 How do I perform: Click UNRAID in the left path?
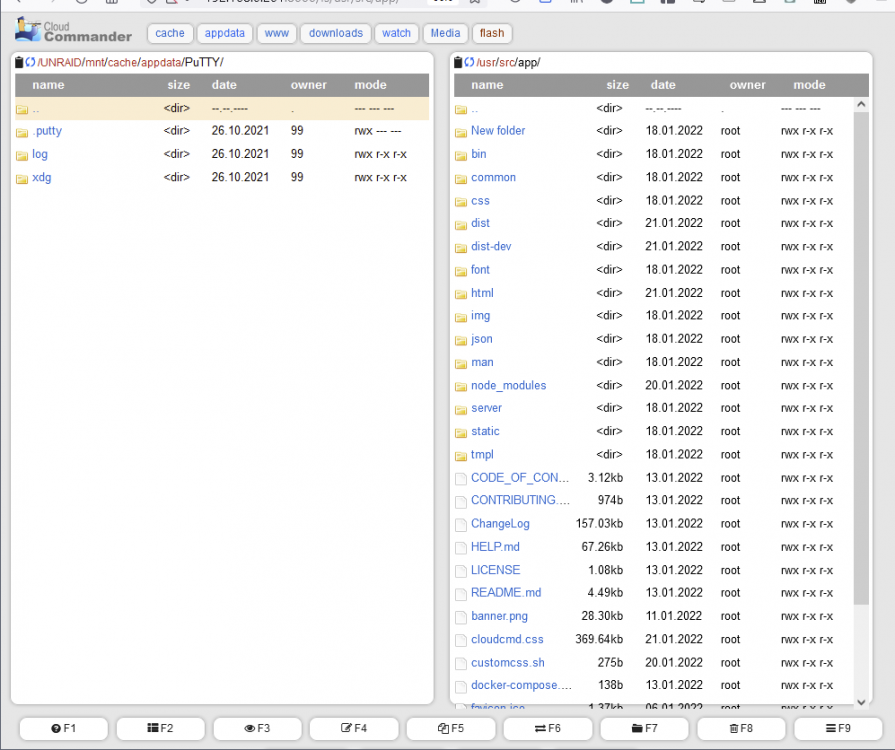pyautogui.click(x=62, y=62)
